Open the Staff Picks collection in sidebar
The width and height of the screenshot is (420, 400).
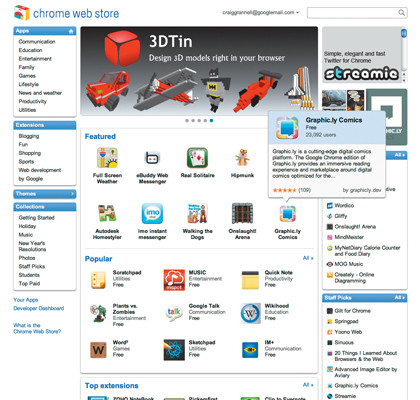coord(32,266)
